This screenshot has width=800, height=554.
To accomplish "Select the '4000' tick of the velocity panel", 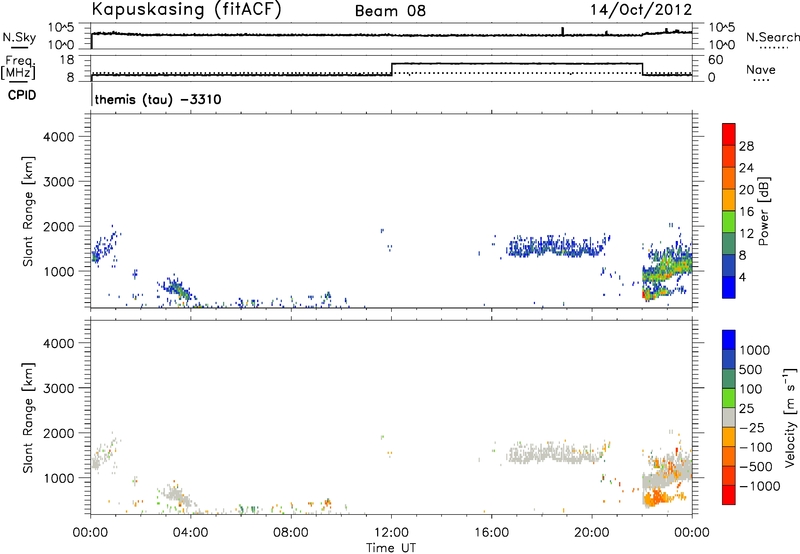I will click(x=58, y=343).
